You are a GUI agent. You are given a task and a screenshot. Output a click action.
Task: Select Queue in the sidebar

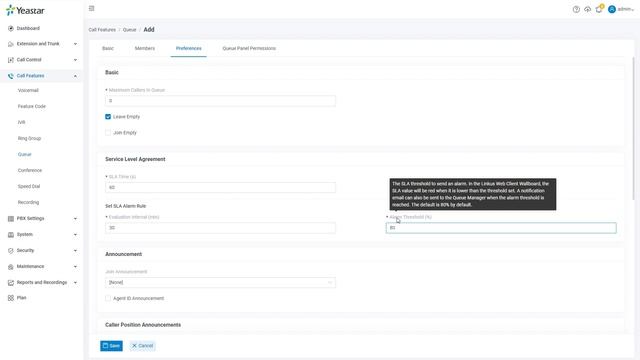(24, 154)
